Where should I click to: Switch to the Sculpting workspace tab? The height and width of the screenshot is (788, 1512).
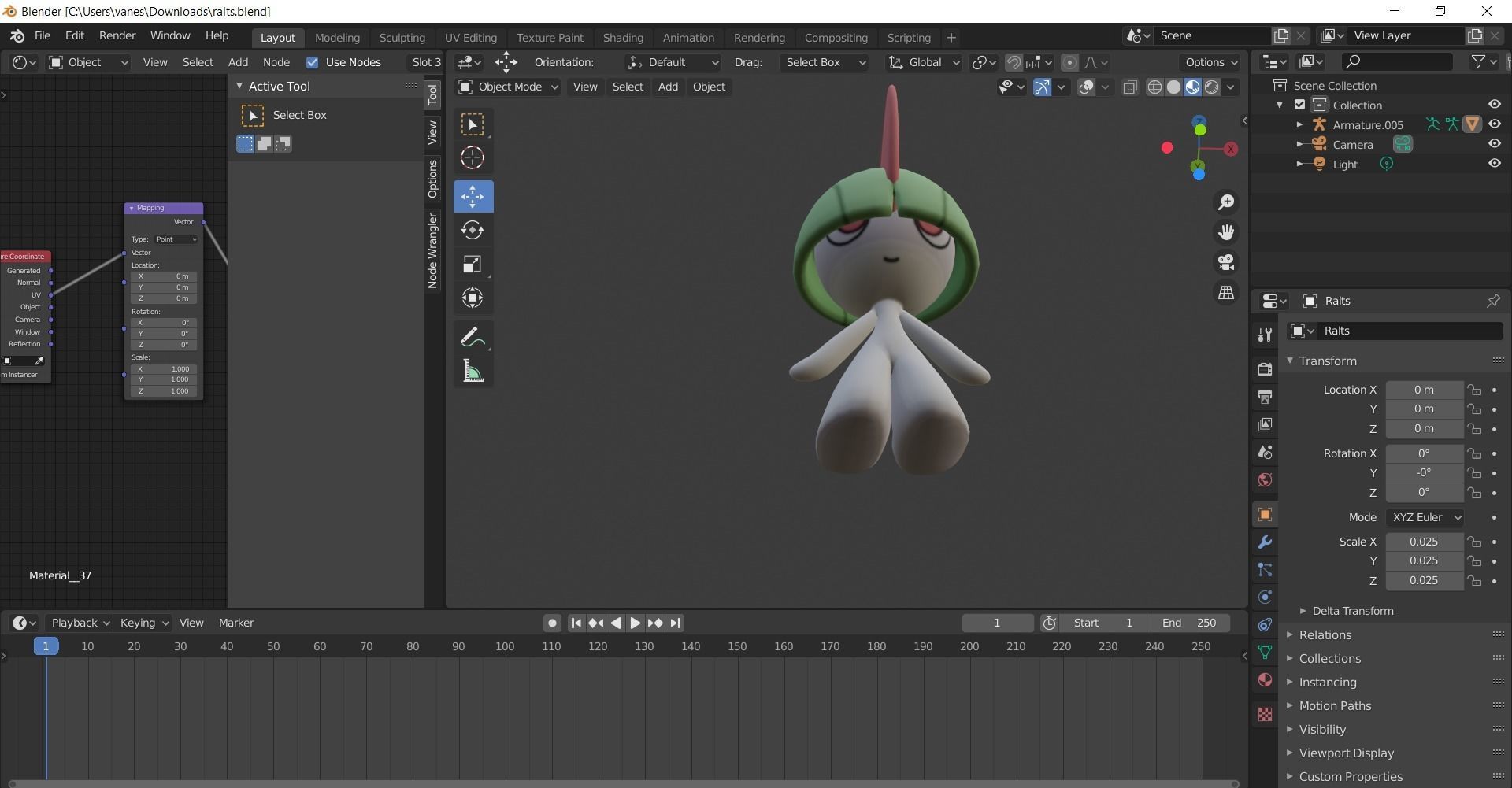point(402,37)
